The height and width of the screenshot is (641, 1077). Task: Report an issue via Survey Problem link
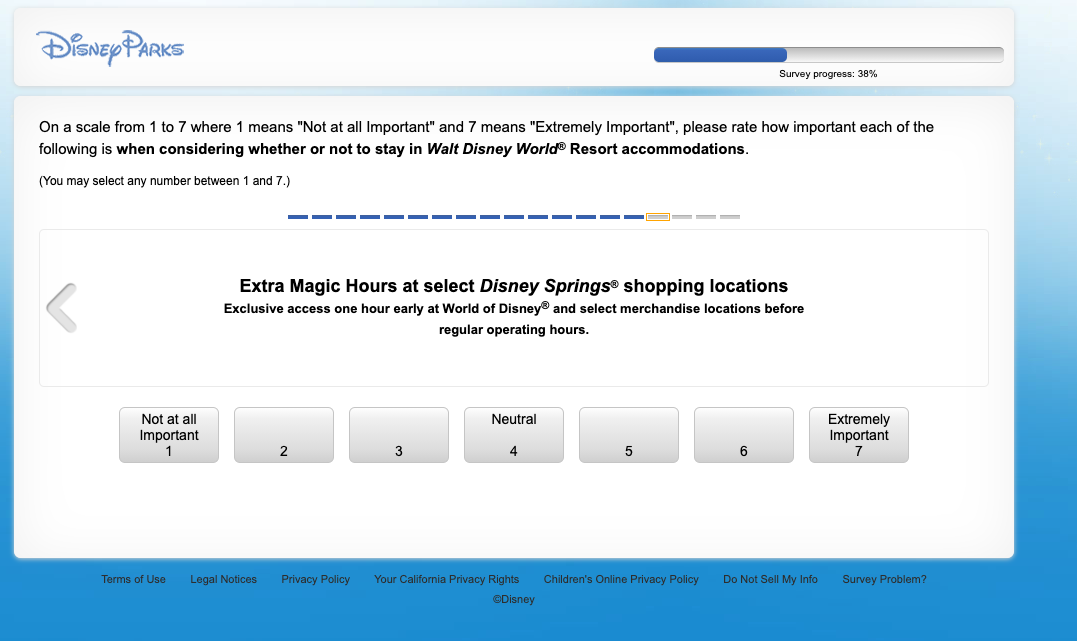884,579
